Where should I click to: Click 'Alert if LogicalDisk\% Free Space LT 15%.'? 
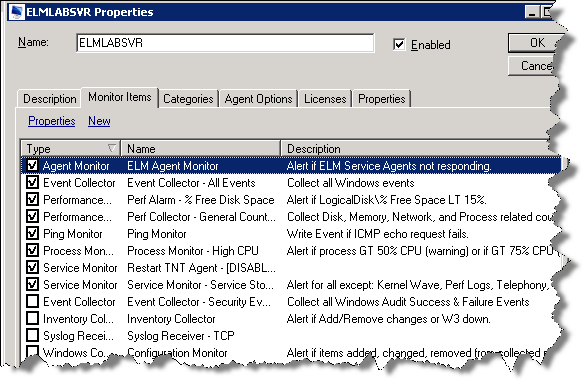point(386,200)
